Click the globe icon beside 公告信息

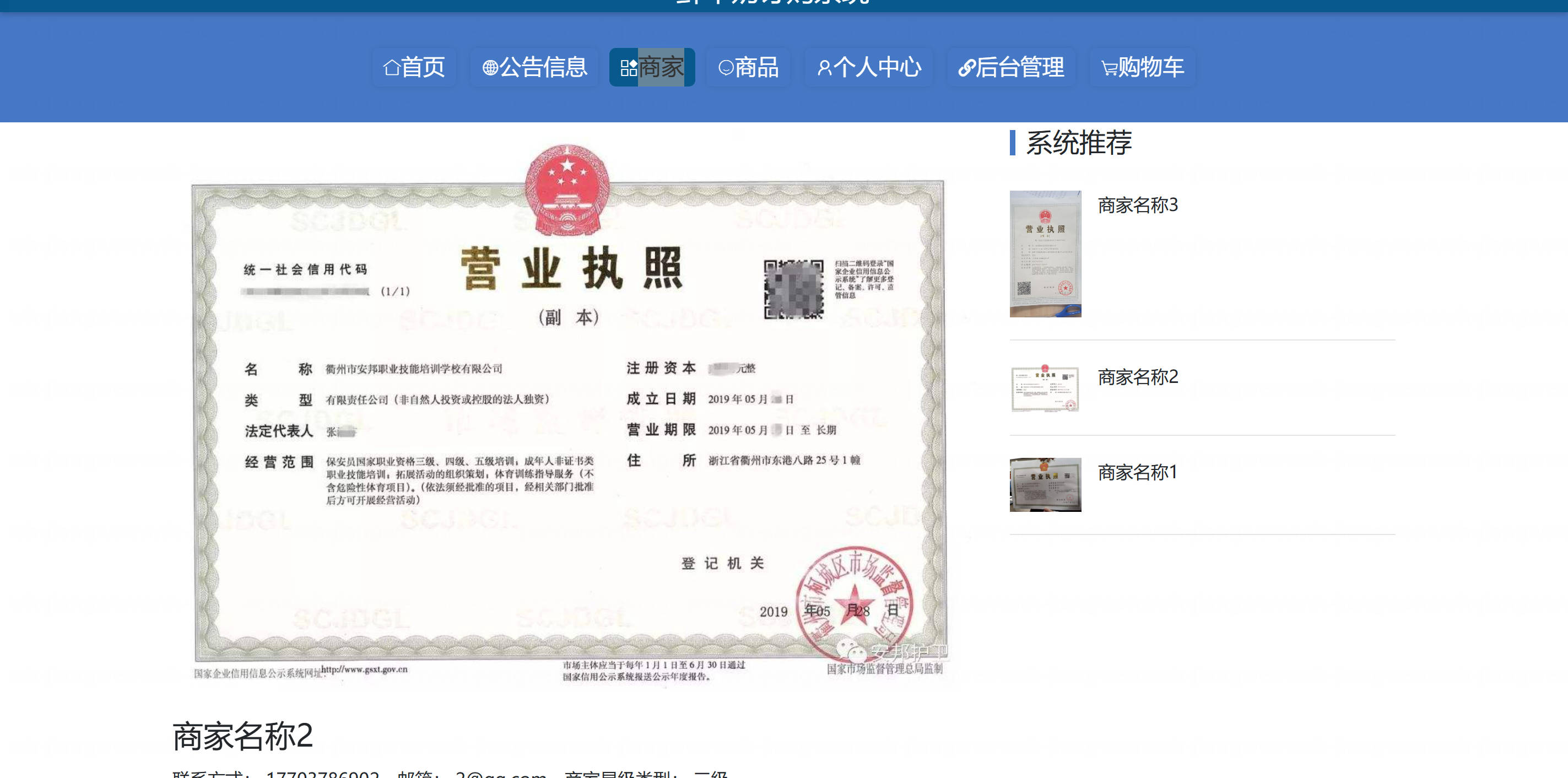(490, 68)
